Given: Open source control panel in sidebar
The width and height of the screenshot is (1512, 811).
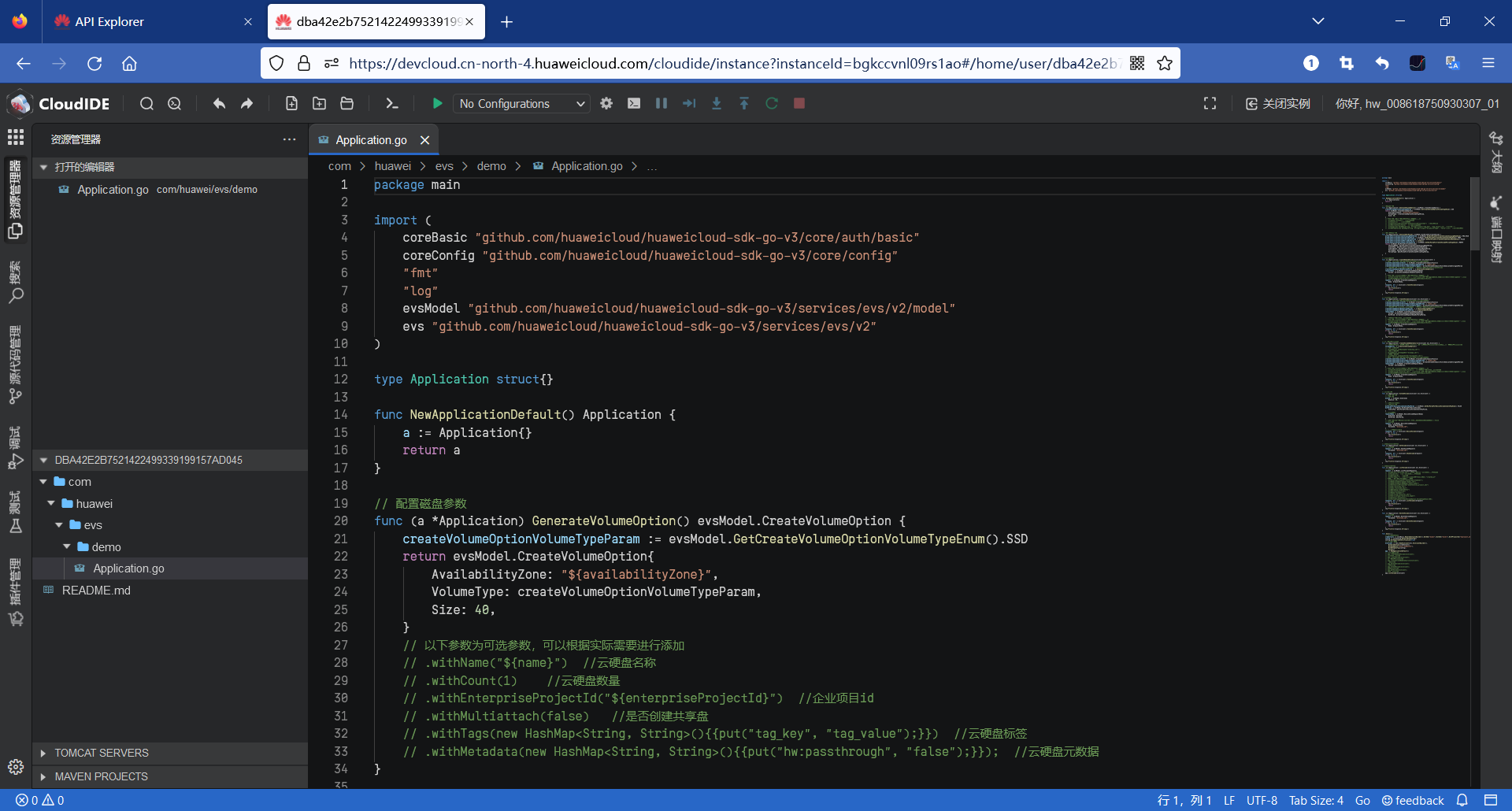Looking at the screenshot, I should pyautogui.click(x=15, y=365).
